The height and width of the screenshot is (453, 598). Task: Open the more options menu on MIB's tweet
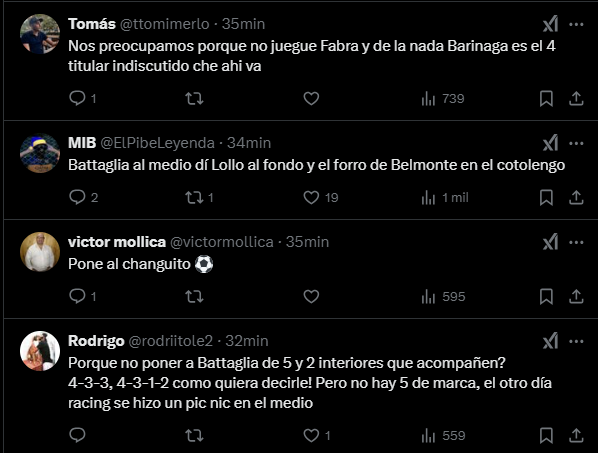[x=576, y=143]
